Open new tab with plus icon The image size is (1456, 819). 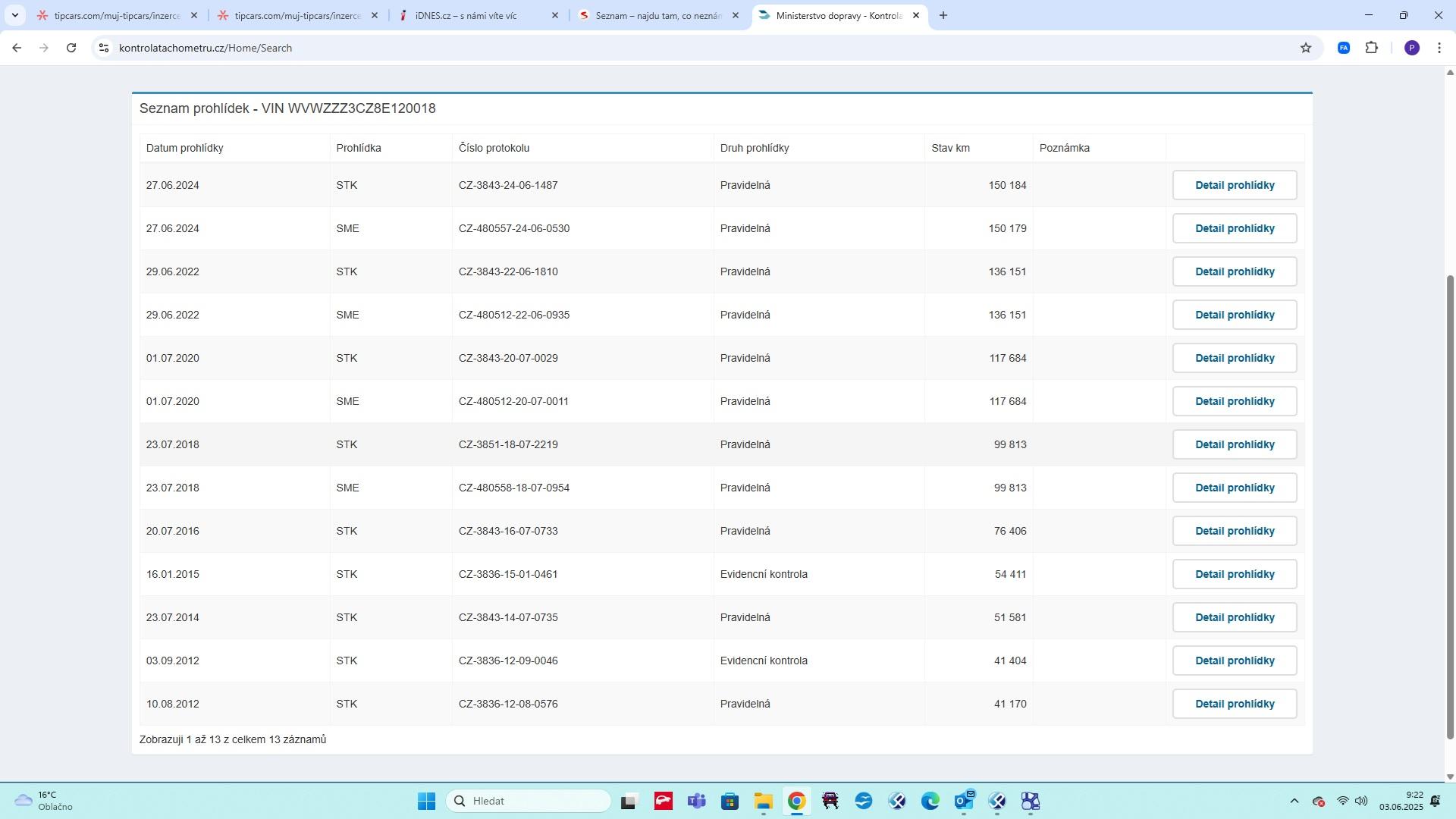click(943, 15)
